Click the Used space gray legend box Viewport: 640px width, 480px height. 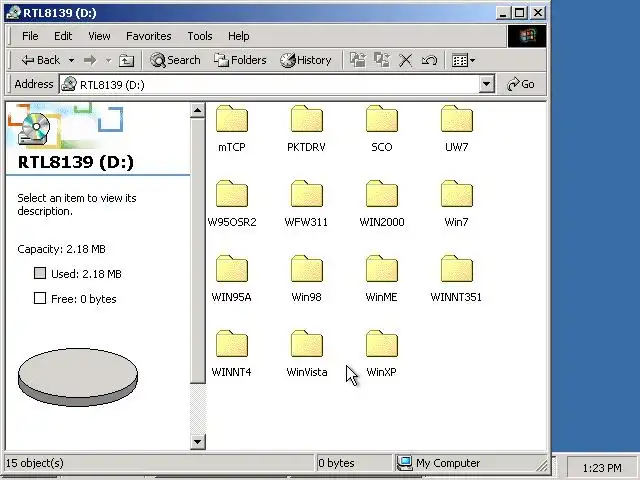click(x=40, y=273)
